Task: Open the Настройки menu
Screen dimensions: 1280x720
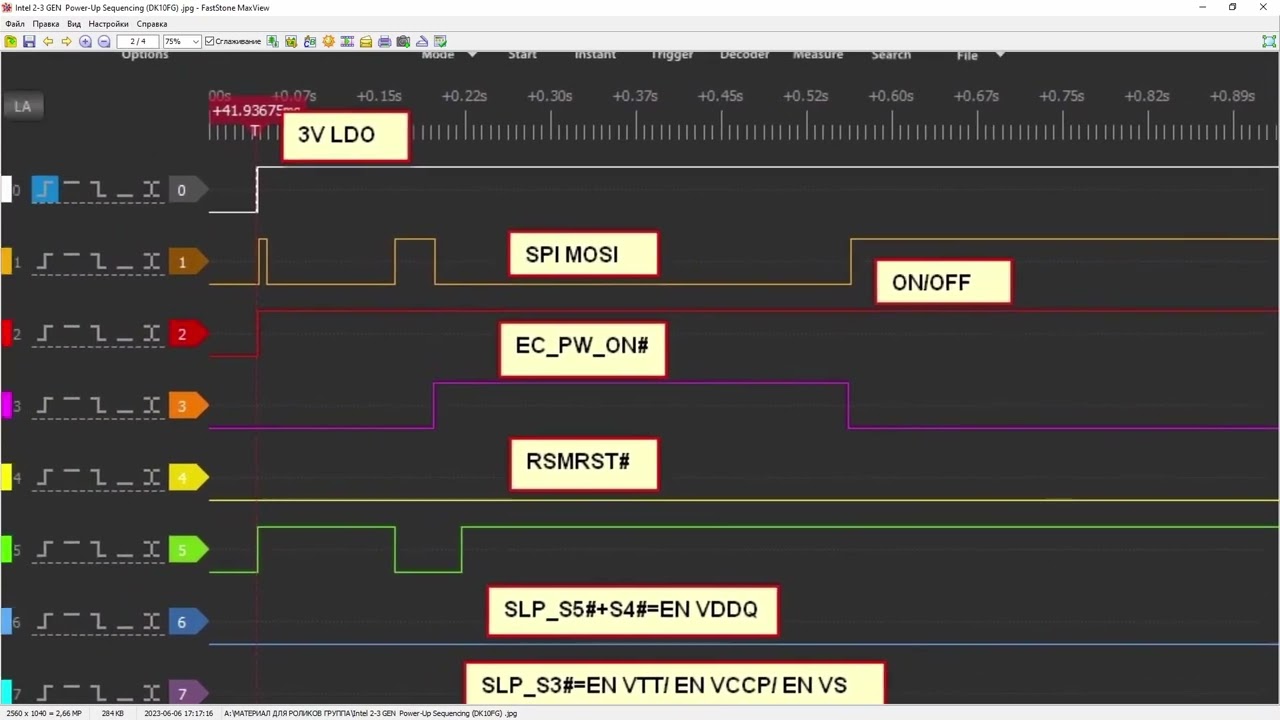Action: (108, 24)
